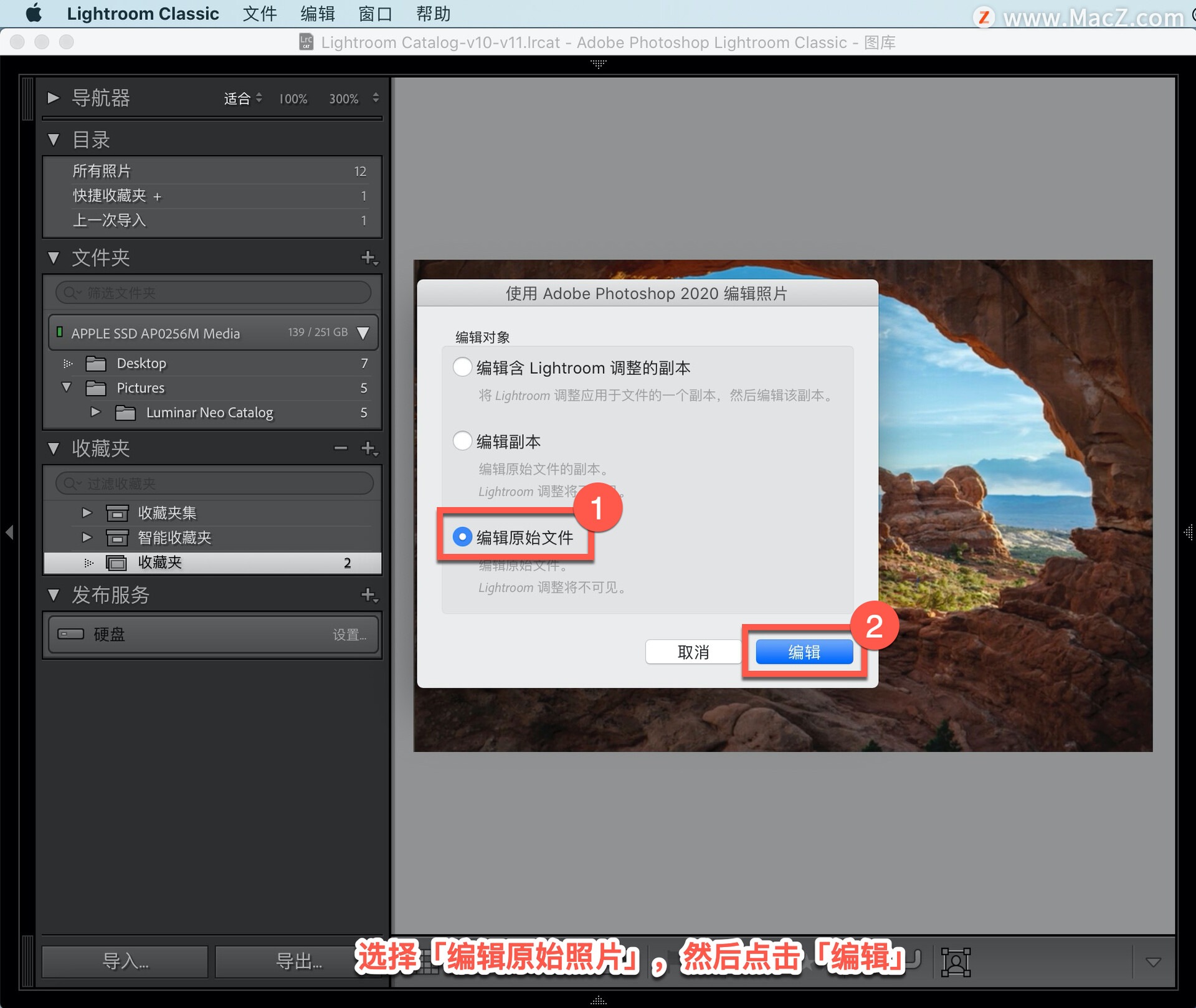
Task: Open the 窗口 Window menu
Action: click(x=376, y=14)
